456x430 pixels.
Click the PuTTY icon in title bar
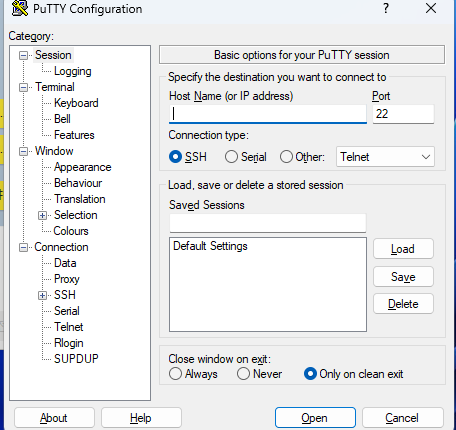(20, 8)
